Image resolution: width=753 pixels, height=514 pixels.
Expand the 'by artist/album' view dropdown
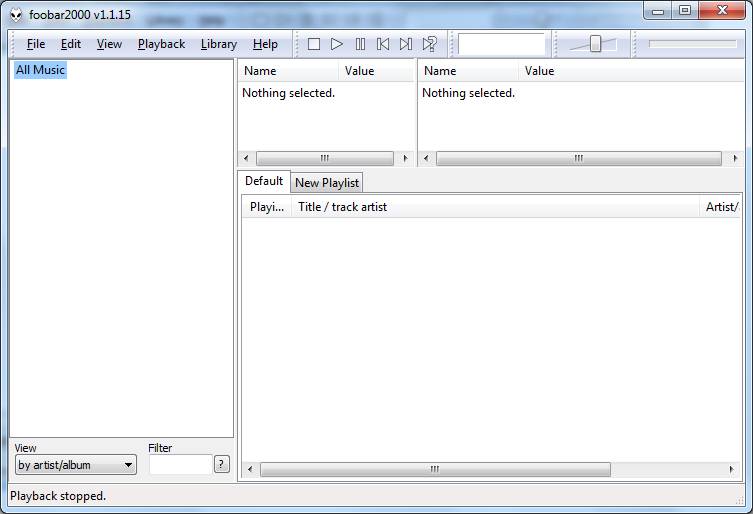76,465
